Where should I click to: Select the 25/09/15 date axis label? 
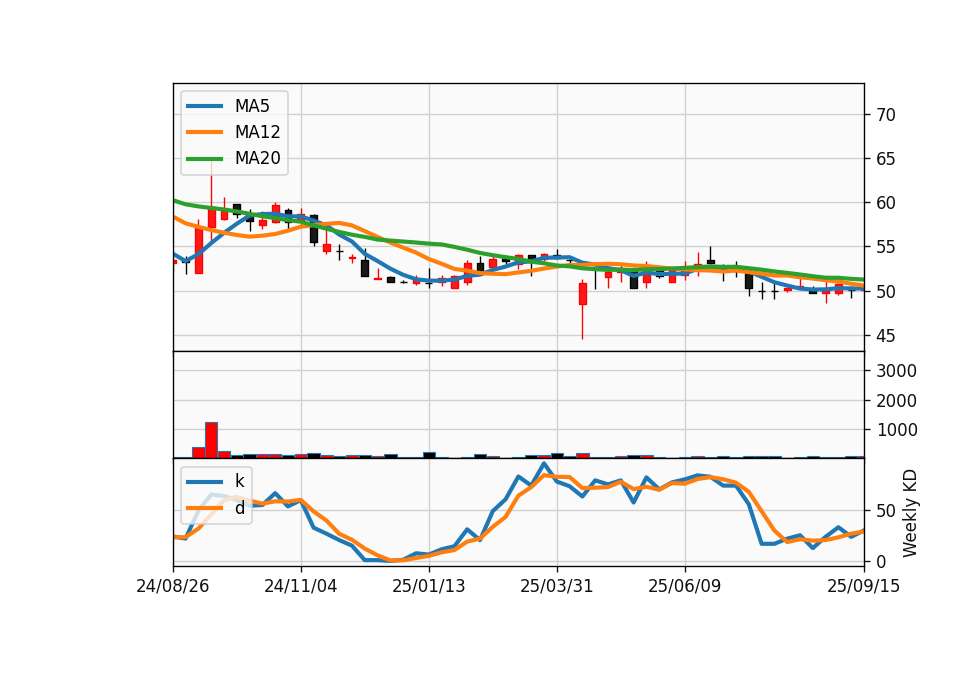(x=863, y=586)
